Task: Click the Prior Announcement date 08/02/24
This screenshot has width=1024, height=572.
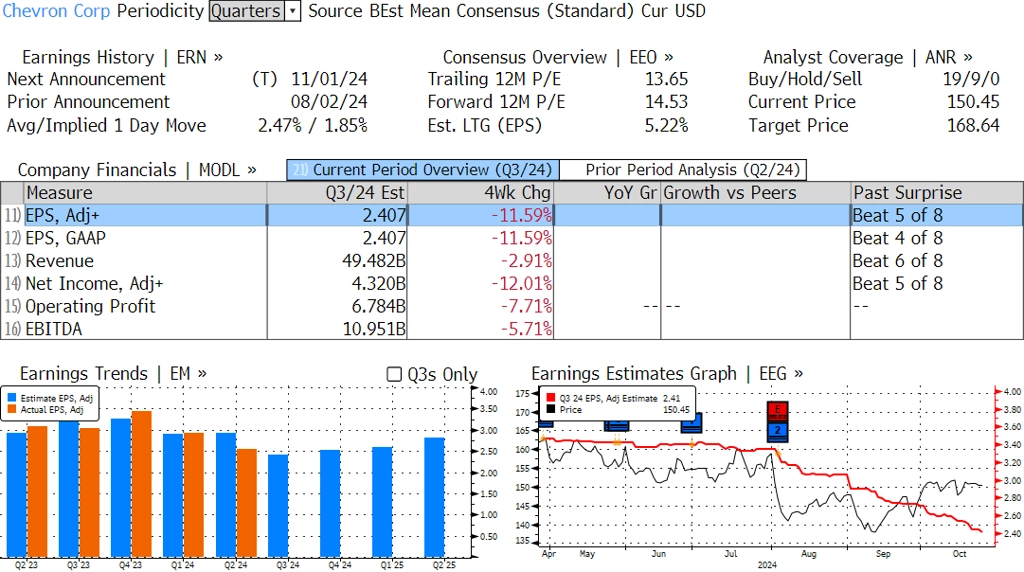Action: tap(329, 102)
